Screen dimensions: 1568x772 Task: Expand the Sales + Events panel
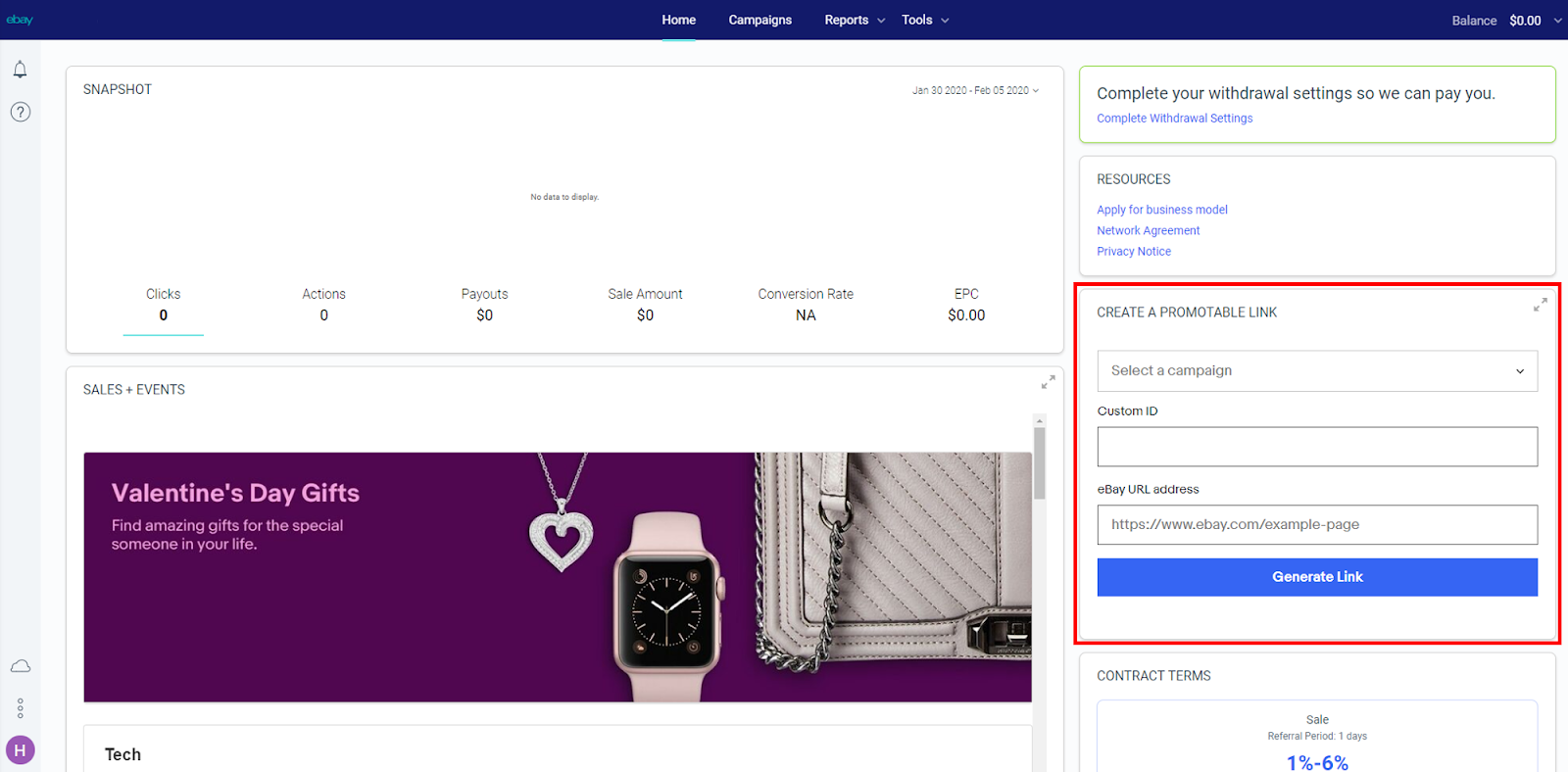1048,382
